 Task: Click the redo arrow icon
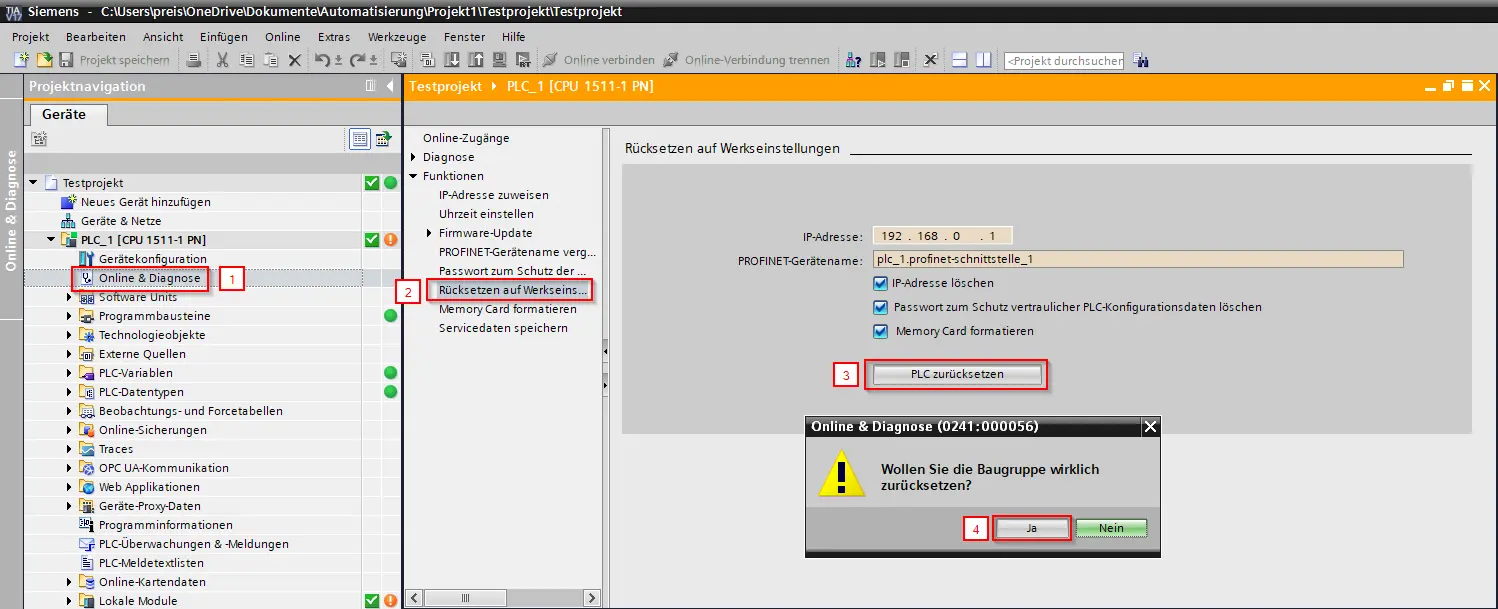pyautogui.click(x=357, y=60)
